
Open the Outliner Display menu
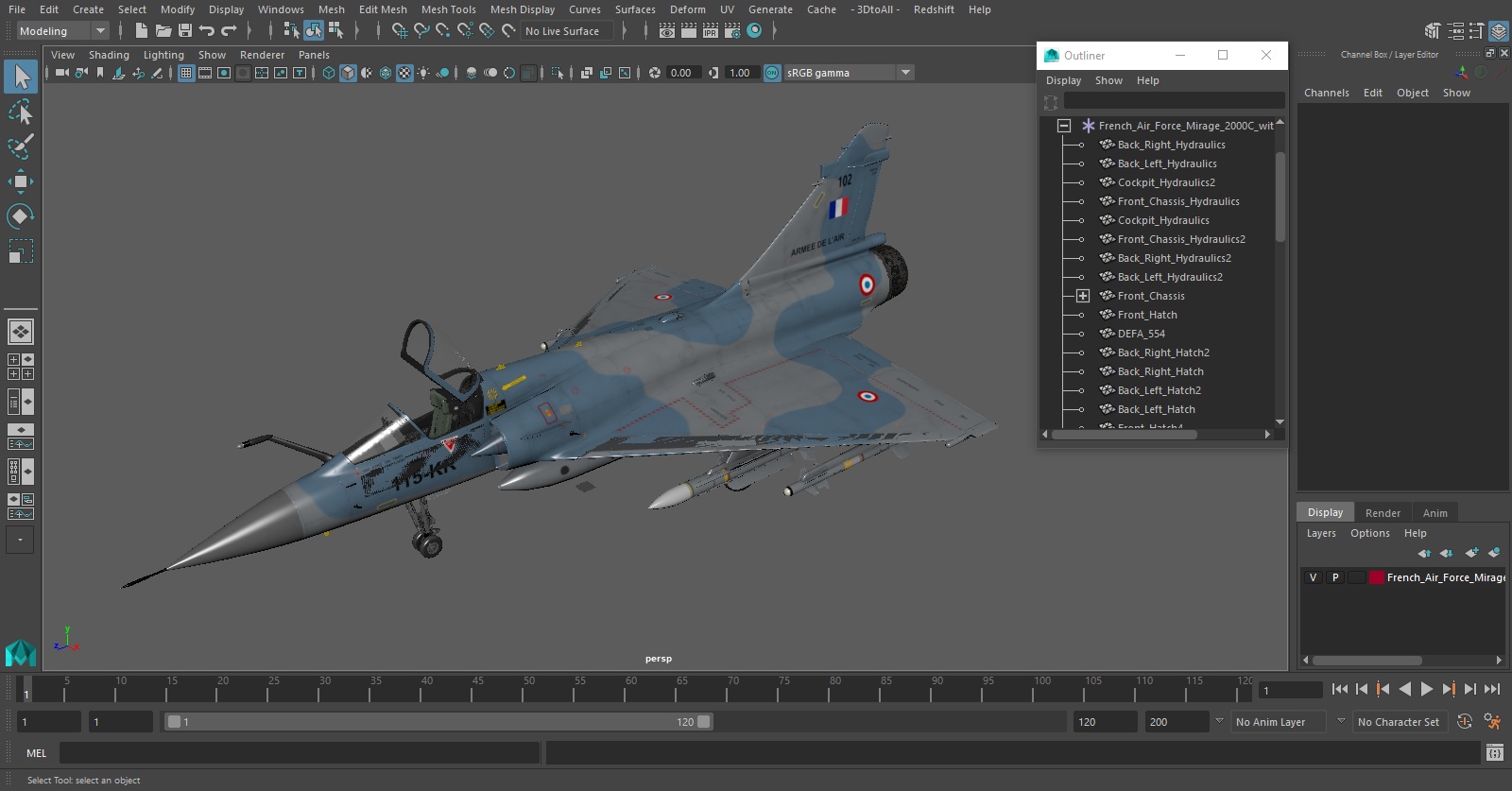point(1063,80)
